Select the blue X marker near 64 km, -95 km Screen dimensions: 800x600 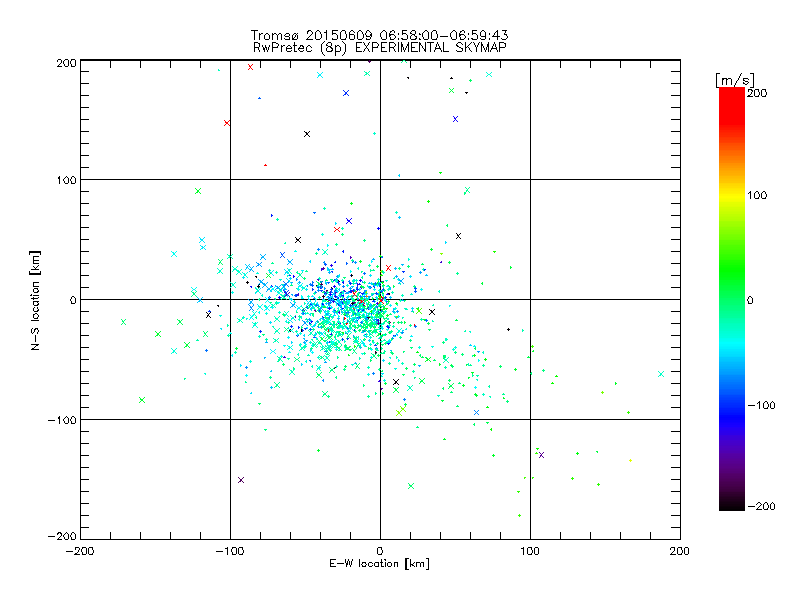click(x=477, y=413)
